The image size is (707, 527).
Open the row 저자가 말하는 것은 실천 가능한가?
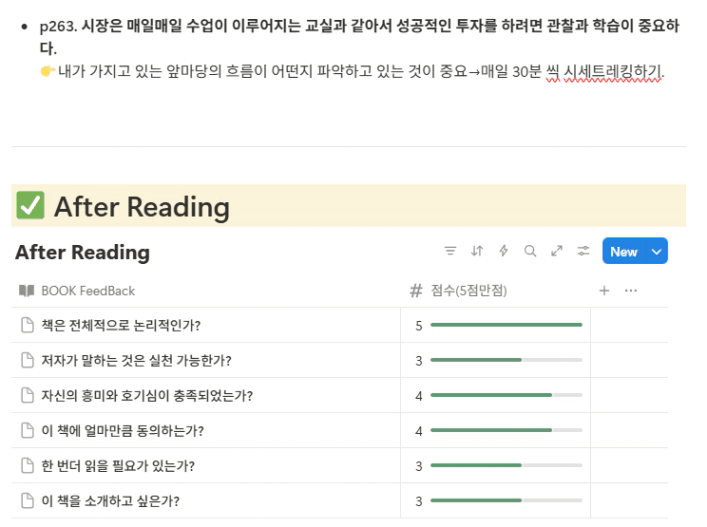[x=136, y=361]
